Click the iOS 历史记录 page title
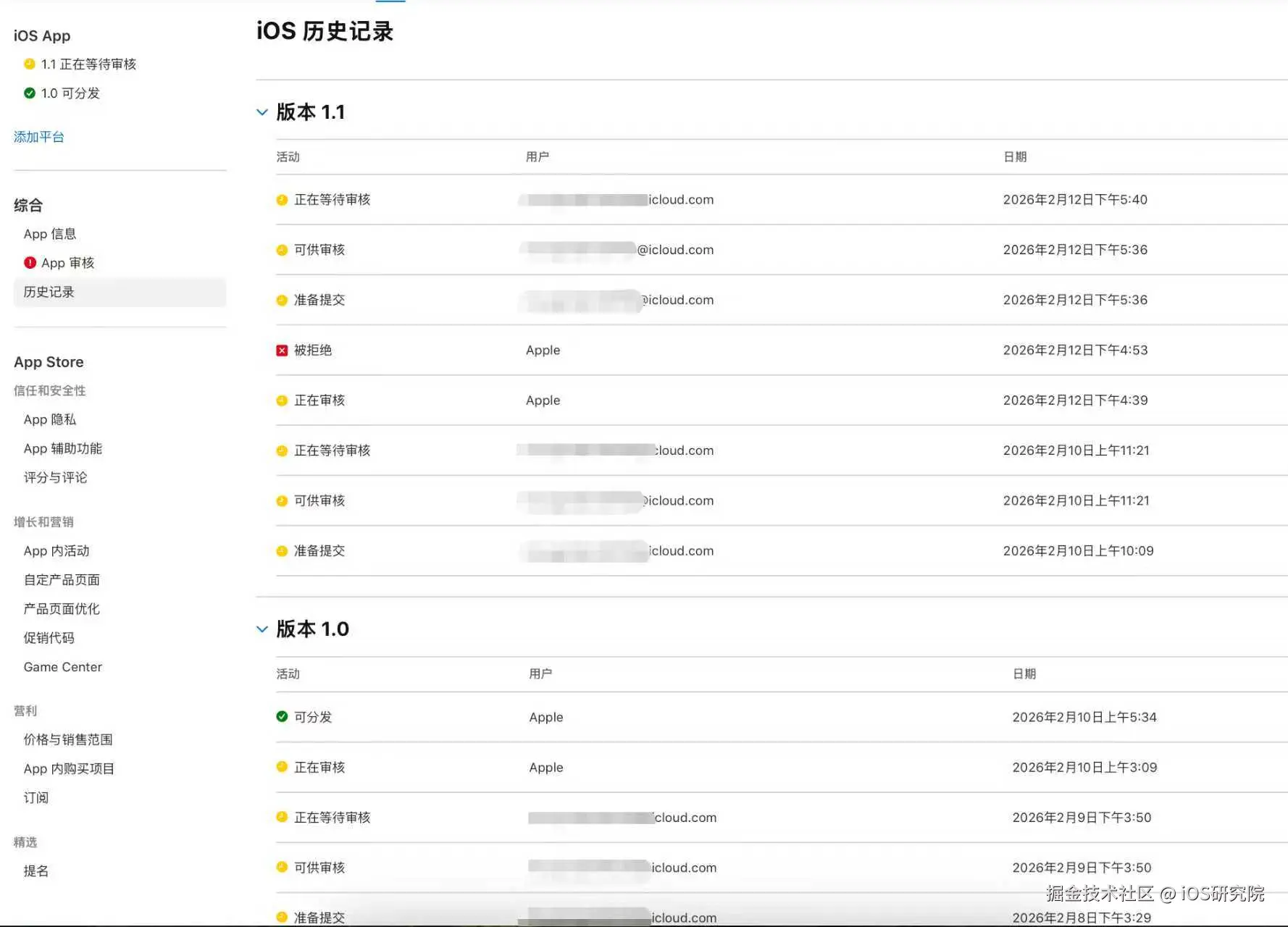 (325, 31)
